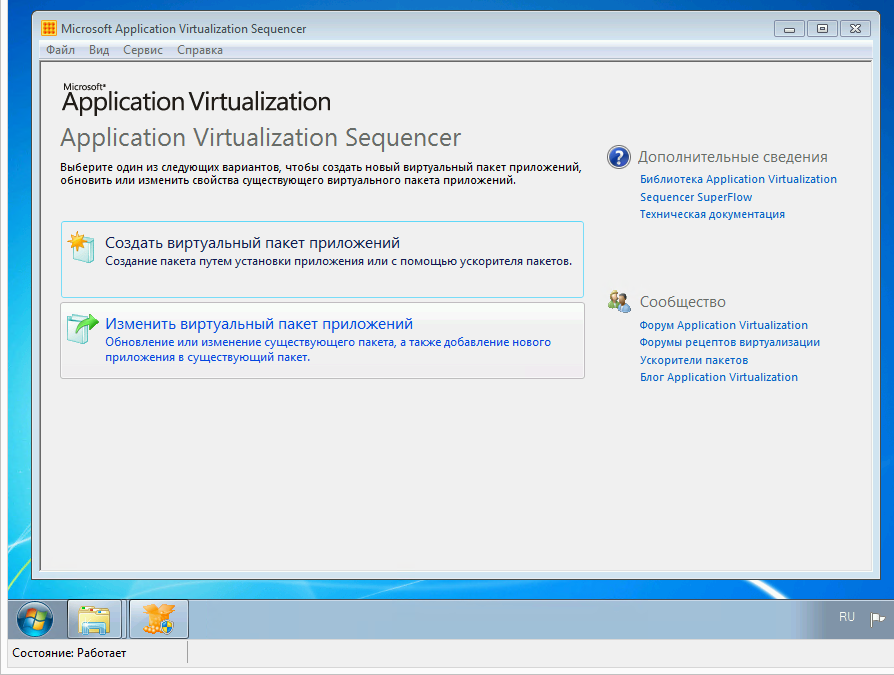The image size is (894, 675).
Task: Click the Сообщество people icon
Action: click(x=619, y=302)
